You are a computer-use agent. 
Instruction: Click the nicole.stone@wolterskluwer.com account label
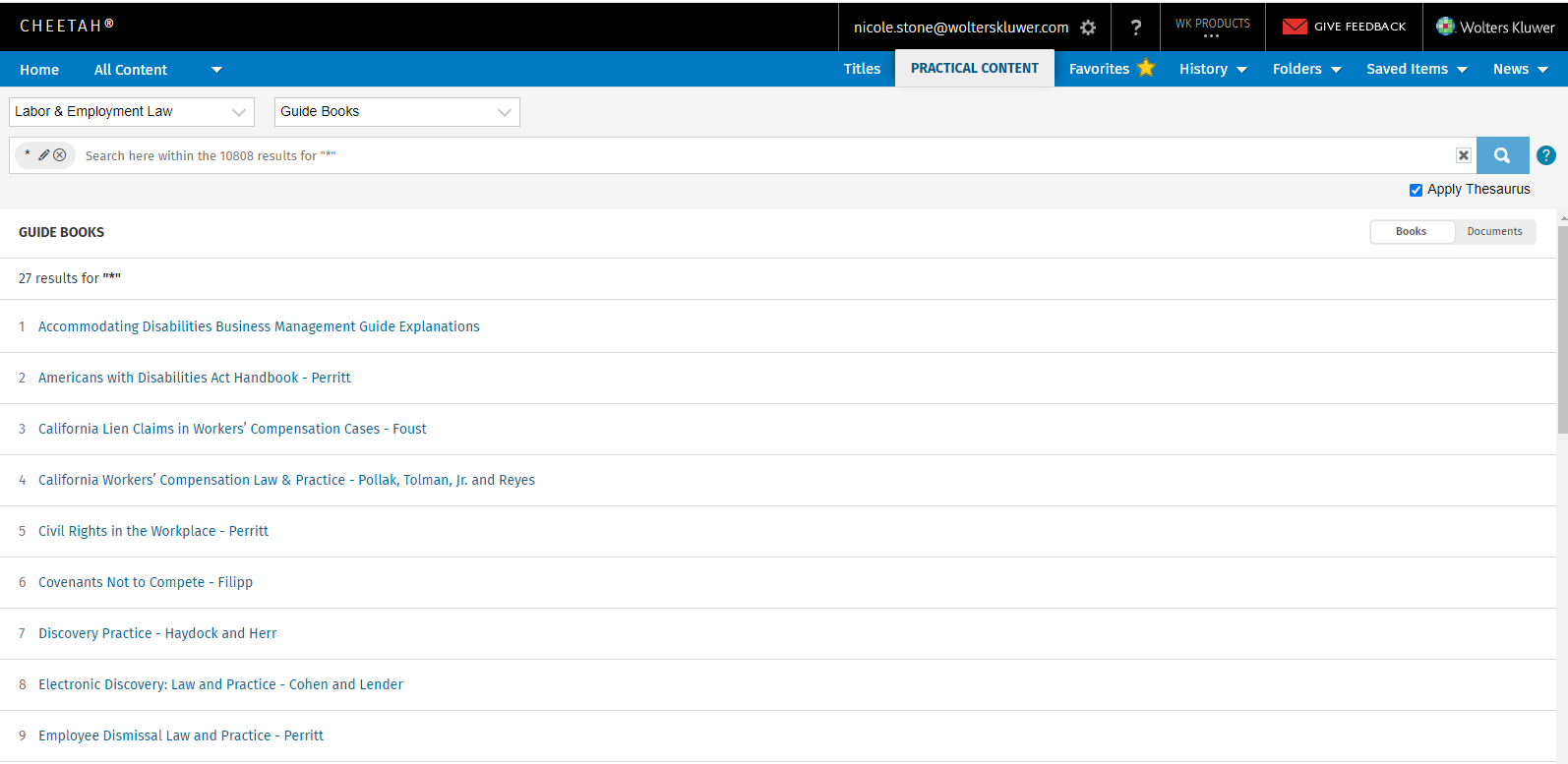point(961,28)
